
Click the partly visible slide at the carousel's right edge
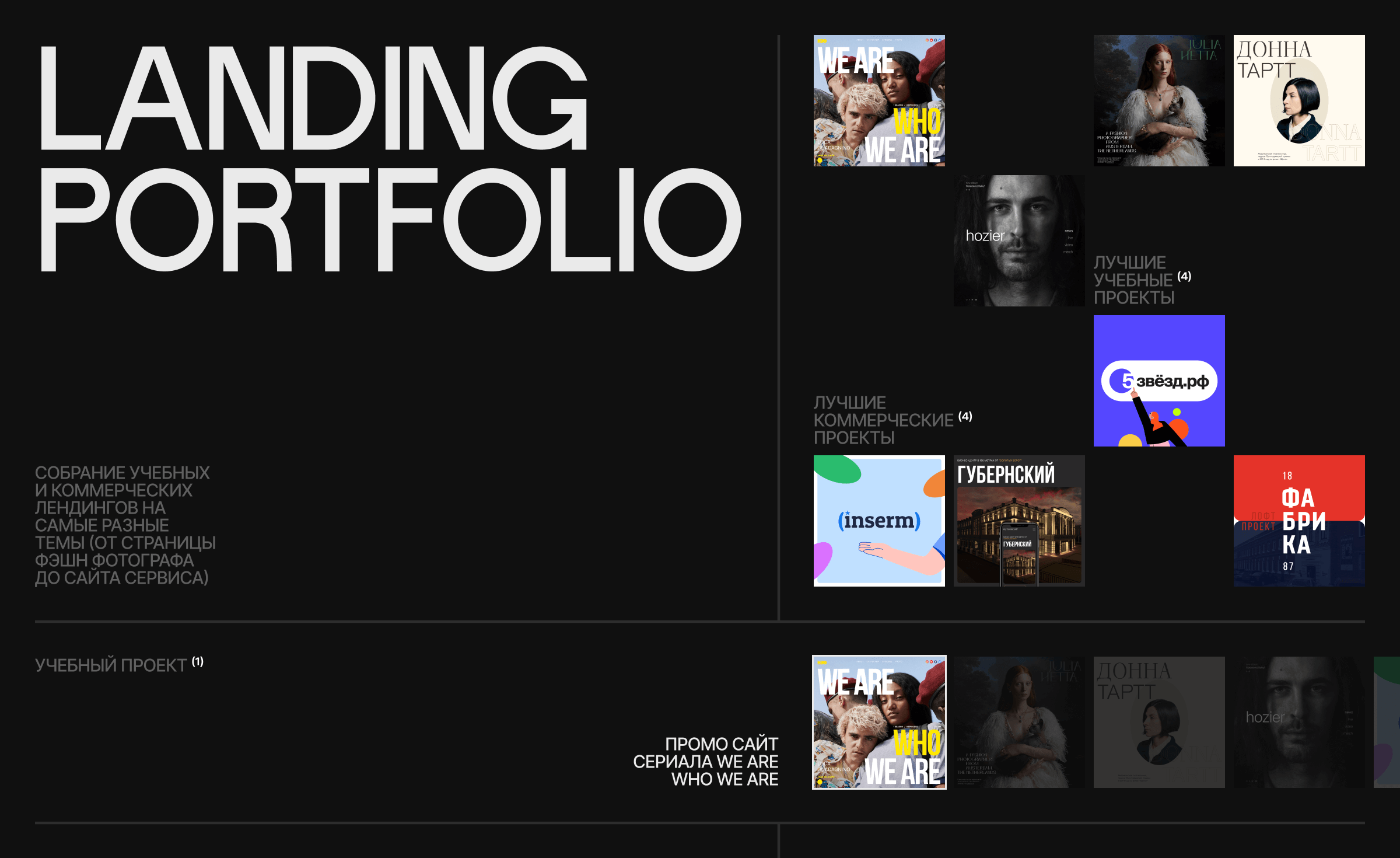pos(1388,722)
